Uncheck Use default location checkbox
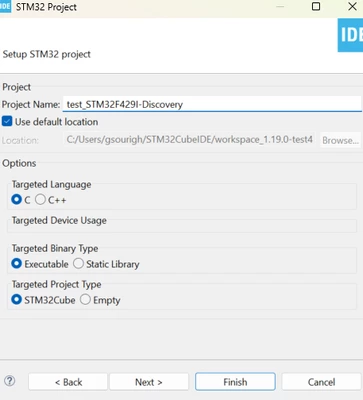The height and width of the screenshot is (400, 363). 7,121
